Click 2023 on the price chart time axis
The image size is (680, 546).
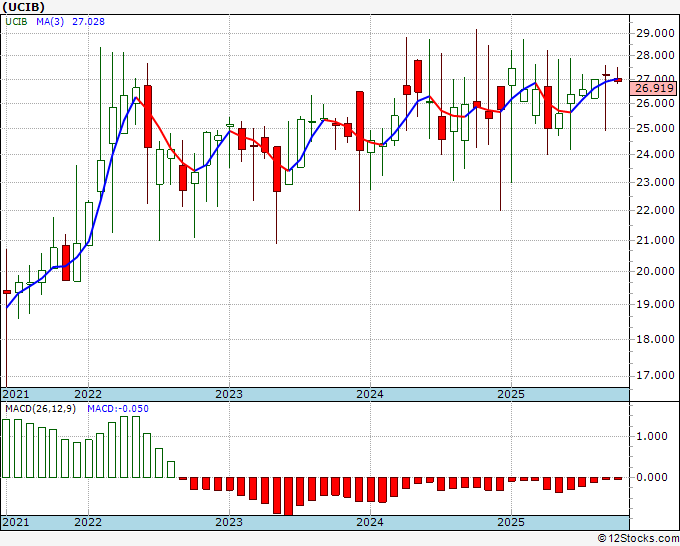pos(229,394)
